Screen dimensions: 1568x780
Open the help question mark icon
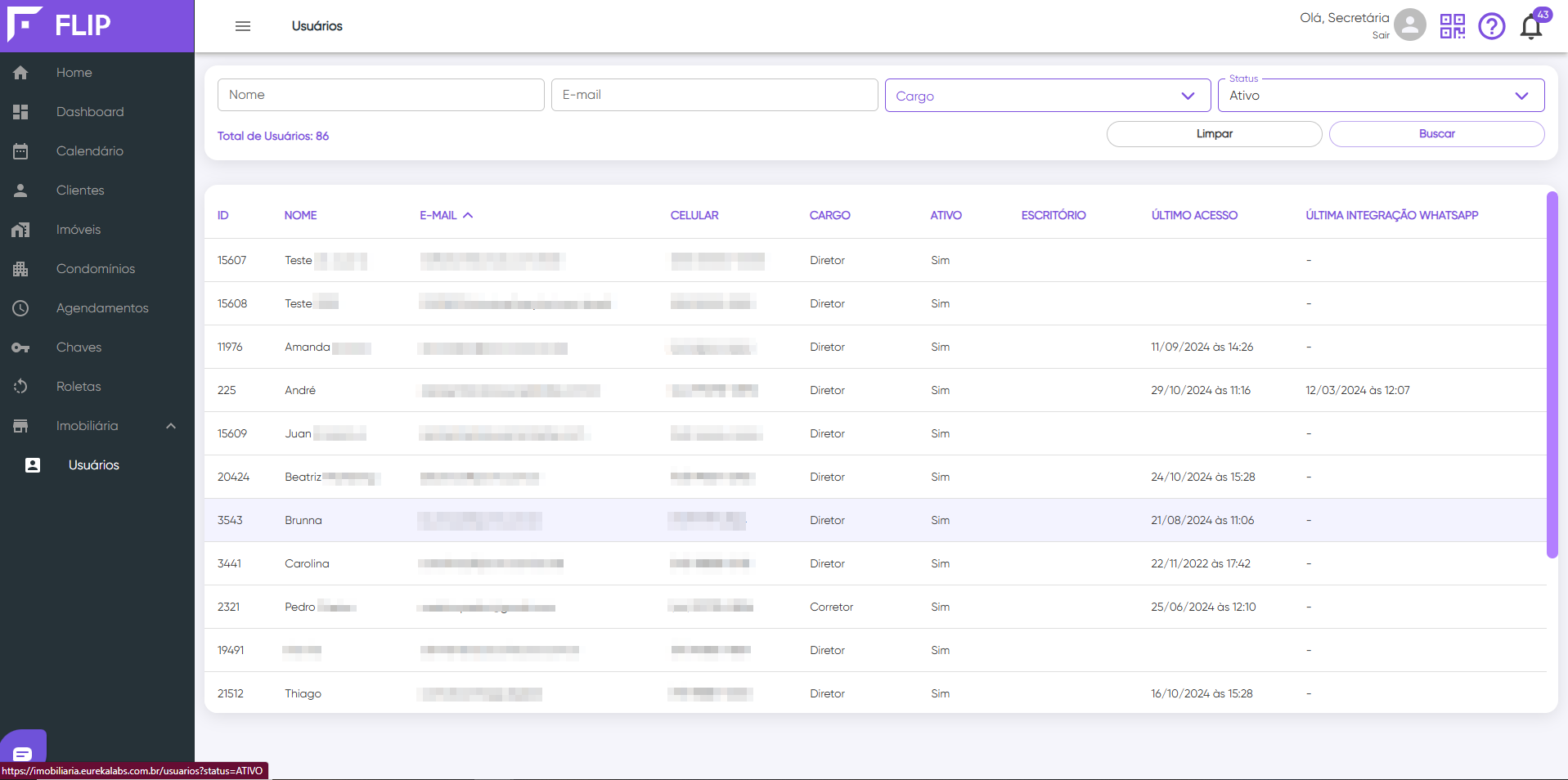tap(1492, 26)
